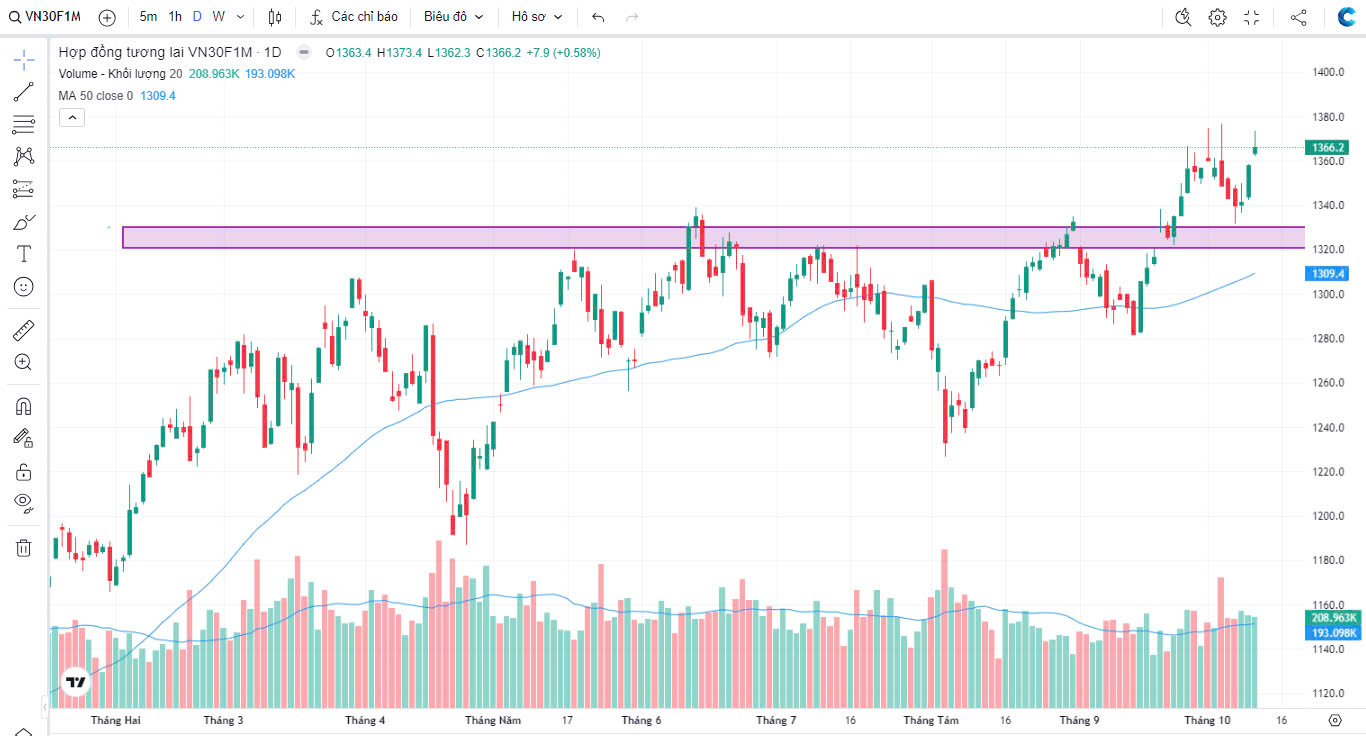Image resolution: width=1366 pixels, height=736 pixels.
Task: Select the trend line drawing tool
Action: [x=23, y=92]
